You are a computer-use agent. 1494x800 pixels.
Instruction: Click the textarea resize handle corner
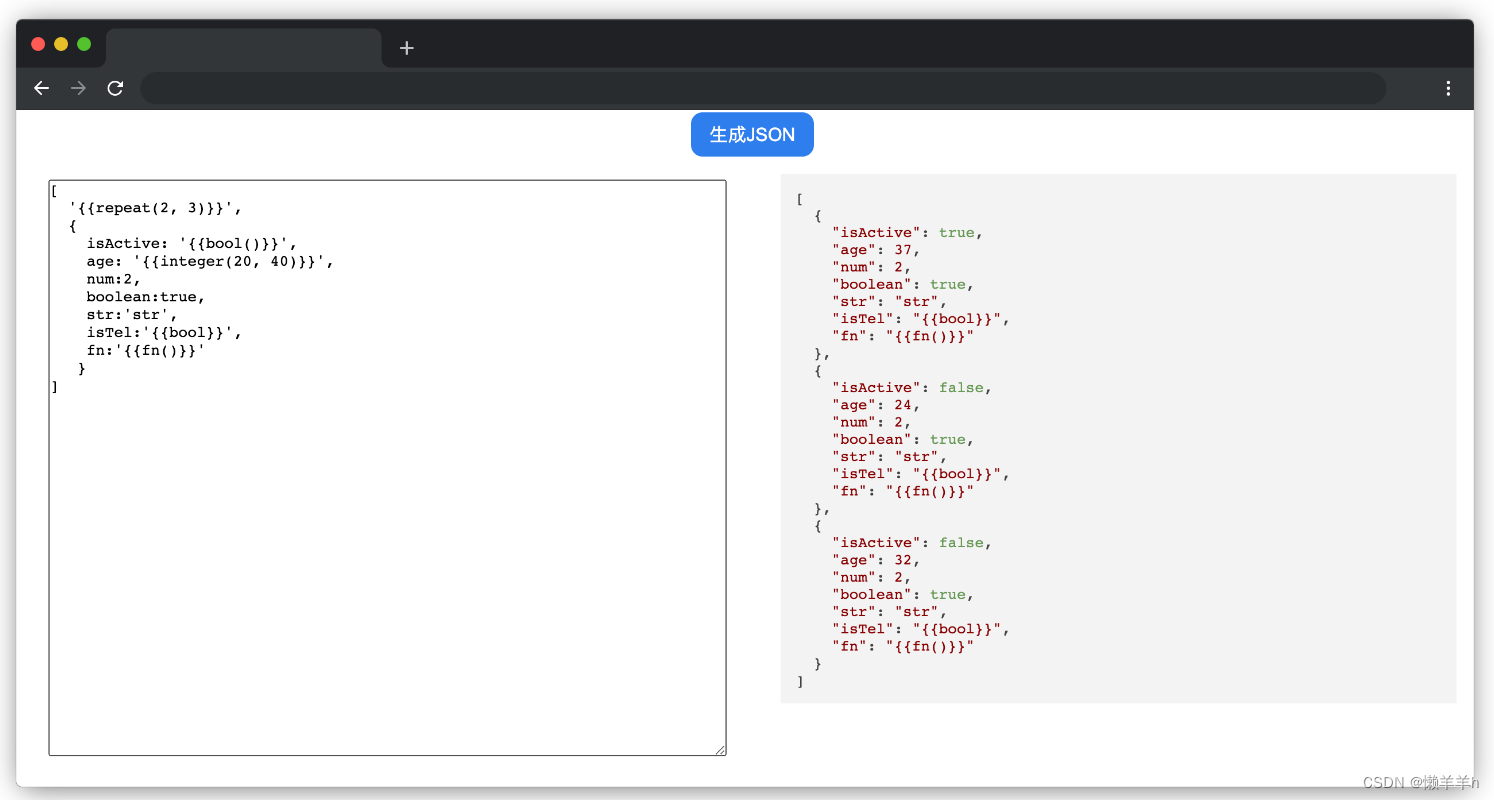click(x=720, y=750)
